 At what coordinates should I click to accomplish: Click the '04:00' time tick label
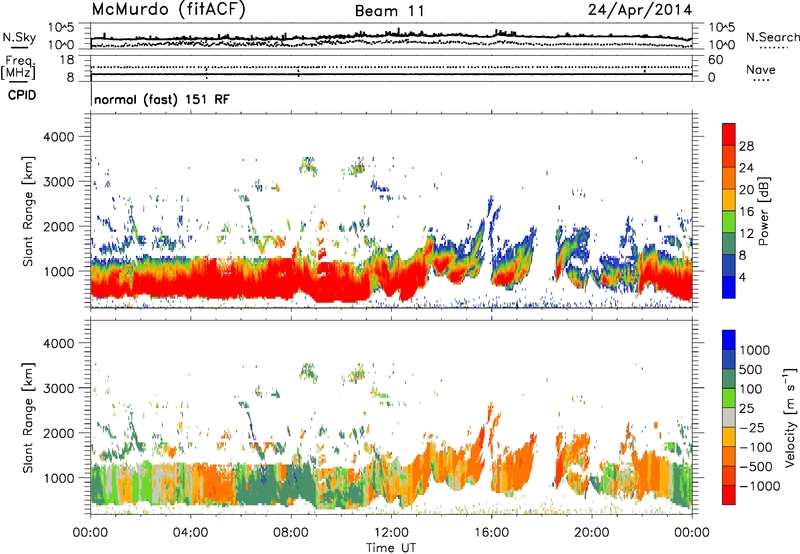pos(190,533)
